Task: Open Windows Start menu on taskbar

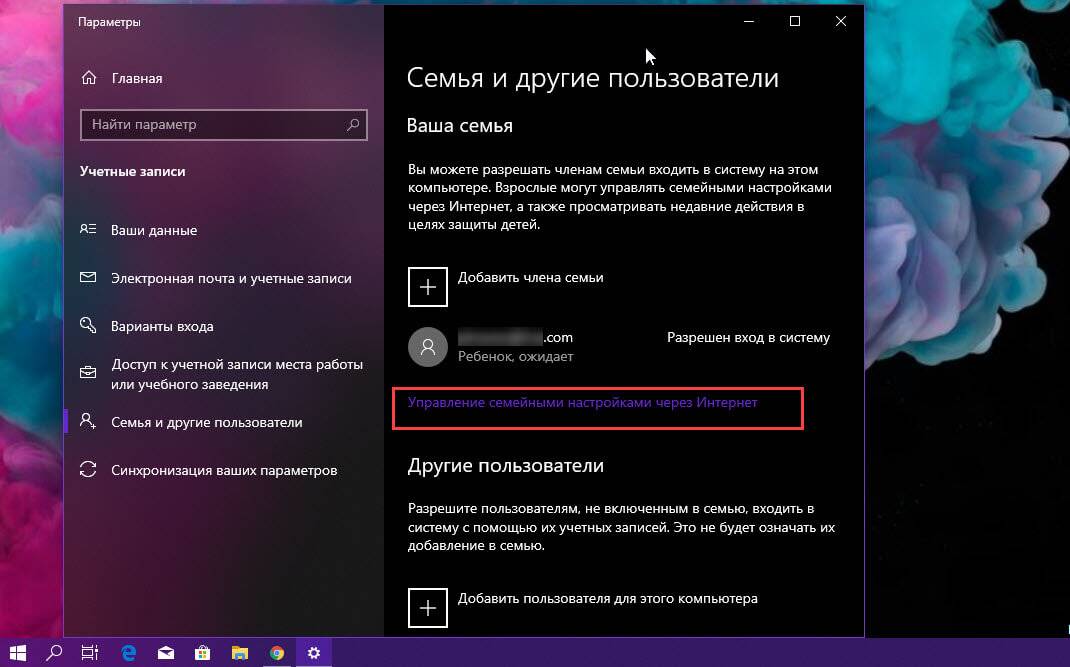Action: (17, 653)
